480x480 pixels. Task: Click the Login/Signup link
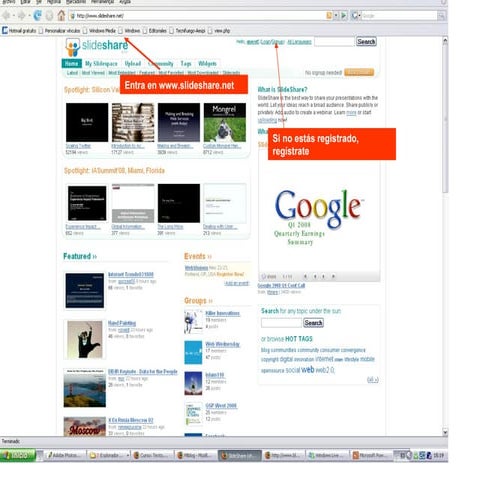(x=272, y=42)
